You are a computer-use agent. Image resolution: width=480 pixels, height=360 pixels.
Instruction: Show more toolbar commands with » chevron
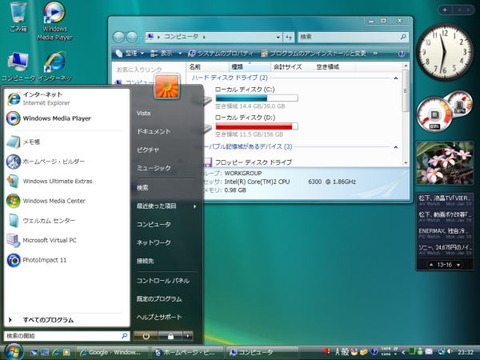375,53
